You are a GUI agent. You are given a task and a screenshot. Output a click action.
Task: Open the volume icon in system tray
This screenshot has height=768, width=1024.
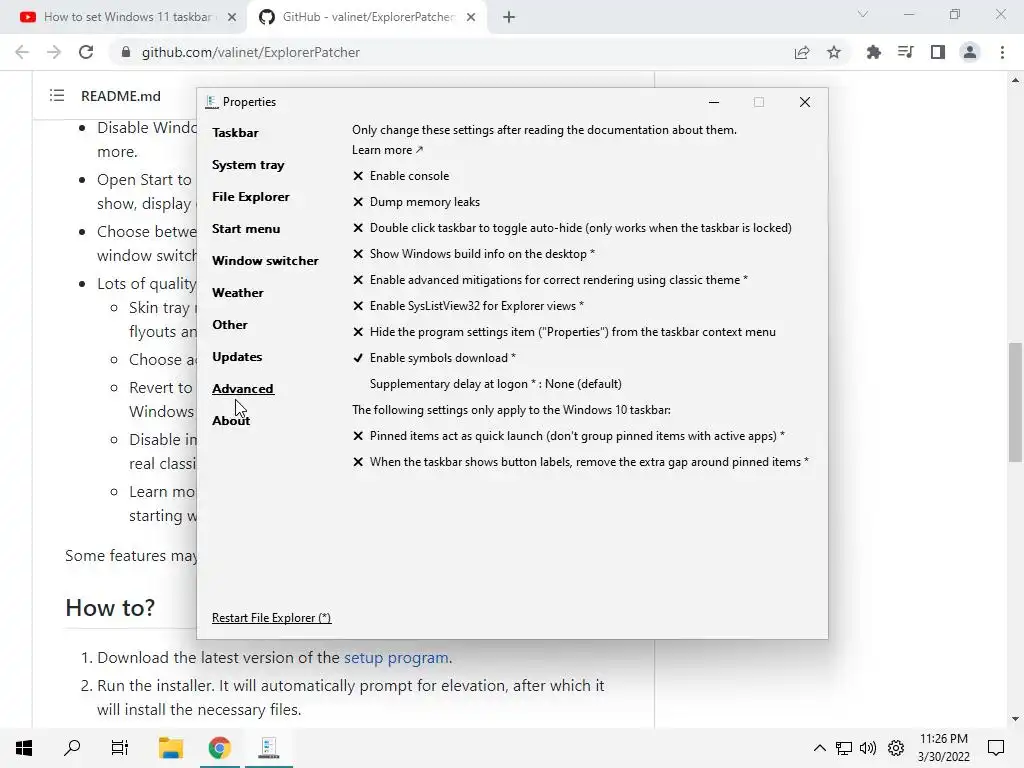point(868,748)
